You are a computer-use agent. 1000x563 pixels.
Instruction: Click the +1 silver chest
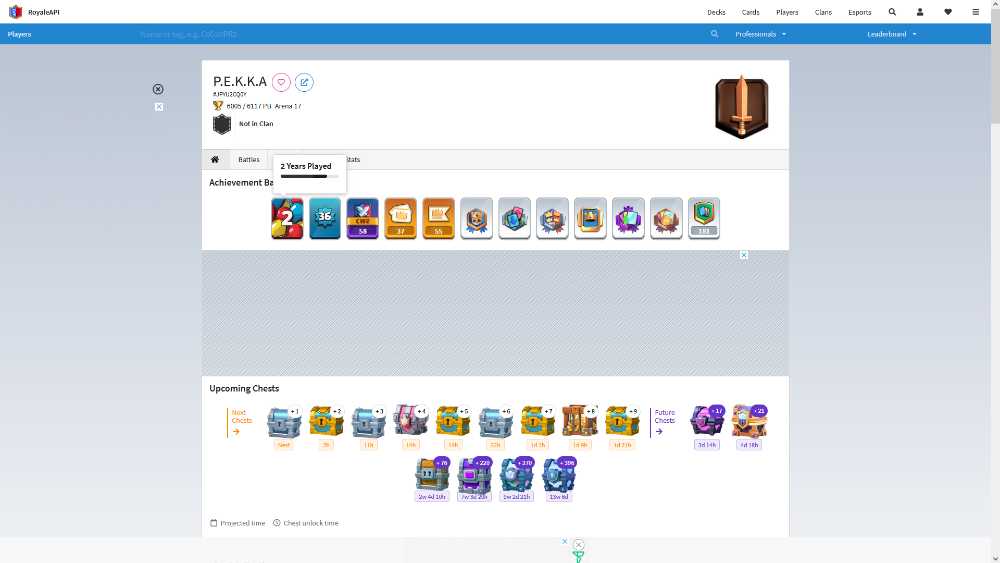pyautogui.click(x=284, y=421)
